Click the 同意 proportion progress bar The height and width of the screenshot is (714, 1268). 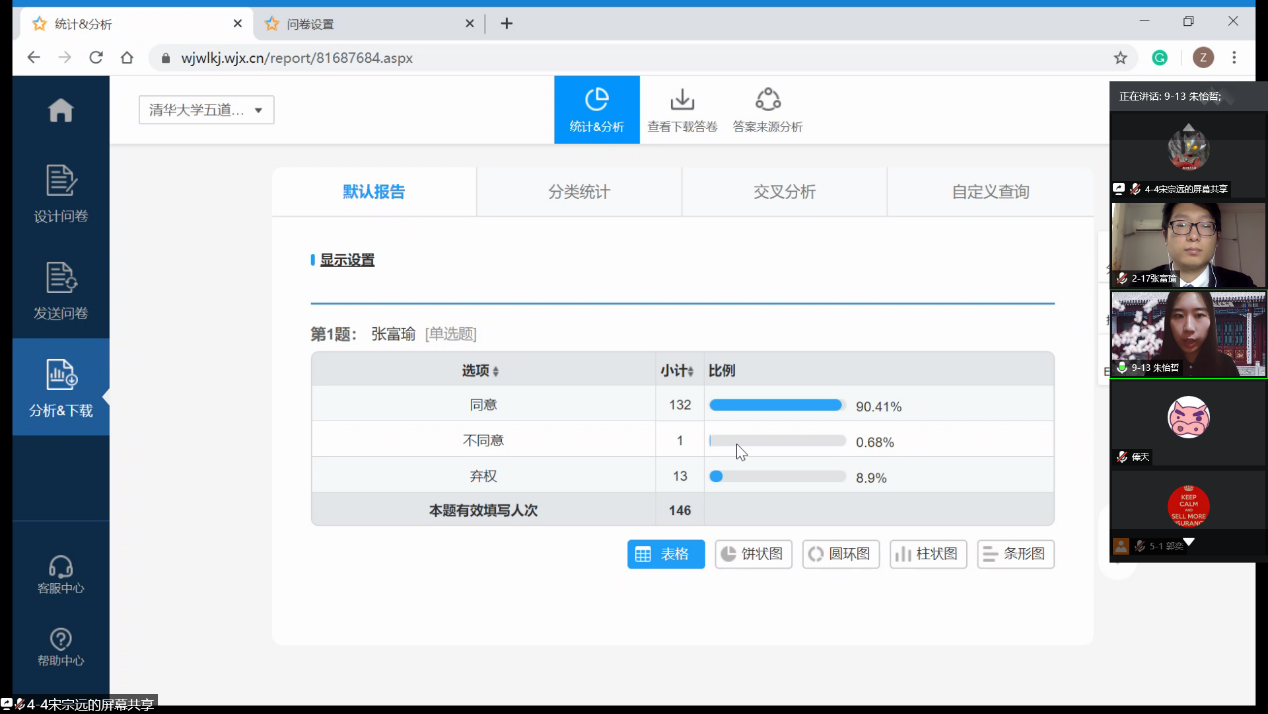[x=775, y=404]
